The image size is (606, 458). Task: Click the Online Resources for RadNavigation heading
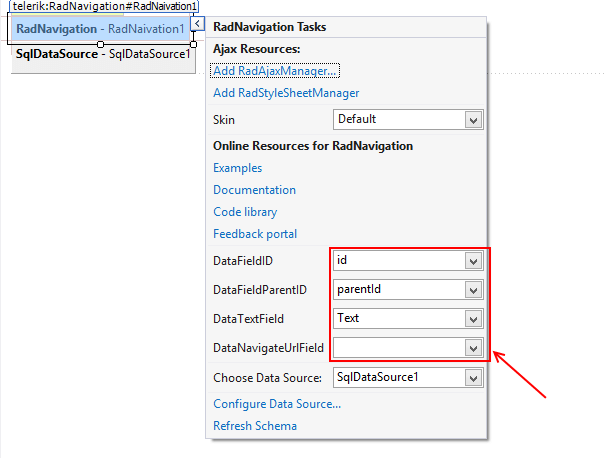click(313, 146)
